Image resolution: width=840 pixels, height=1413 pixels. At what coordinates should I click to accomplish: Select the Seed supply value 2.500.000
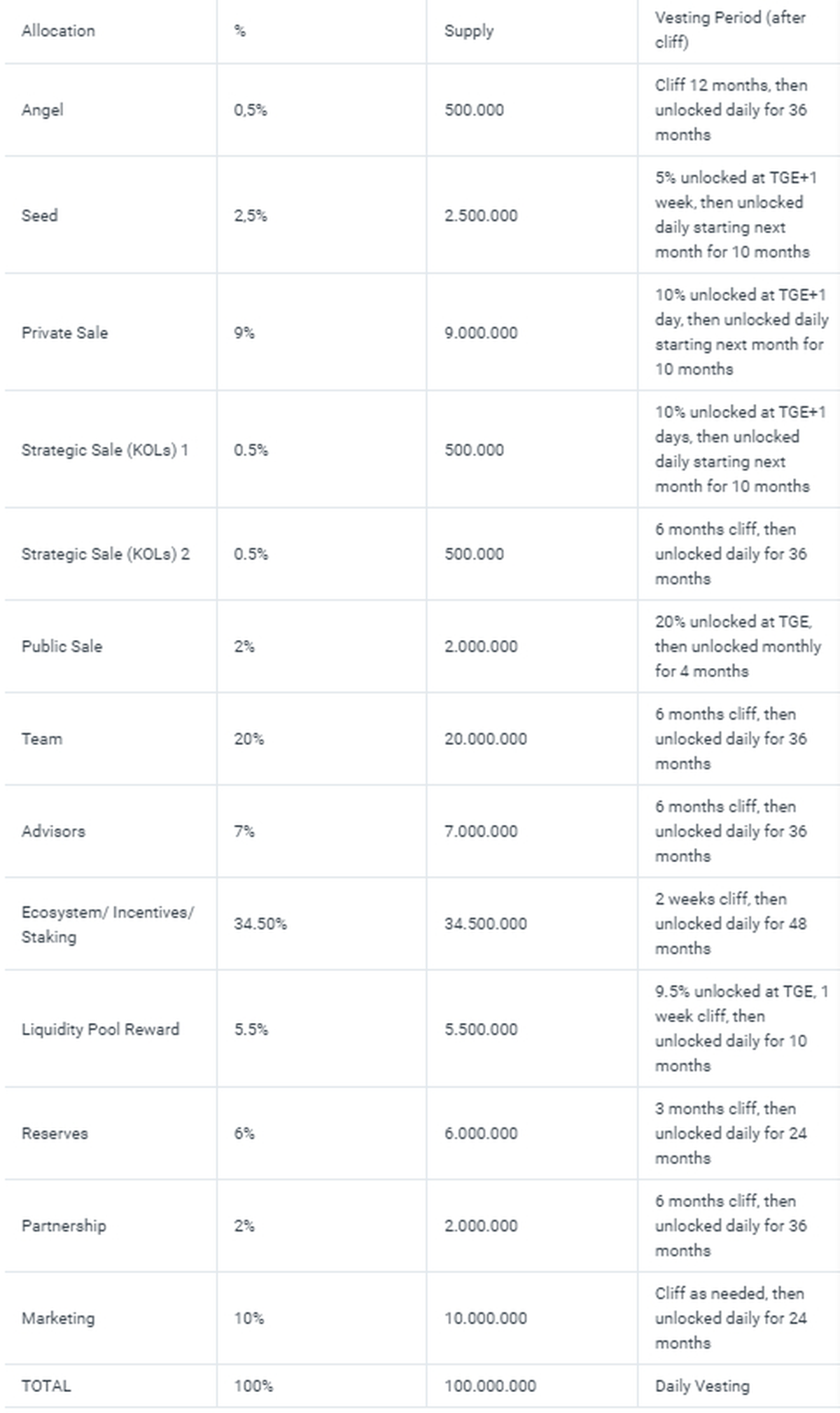[x=481, y=216]
